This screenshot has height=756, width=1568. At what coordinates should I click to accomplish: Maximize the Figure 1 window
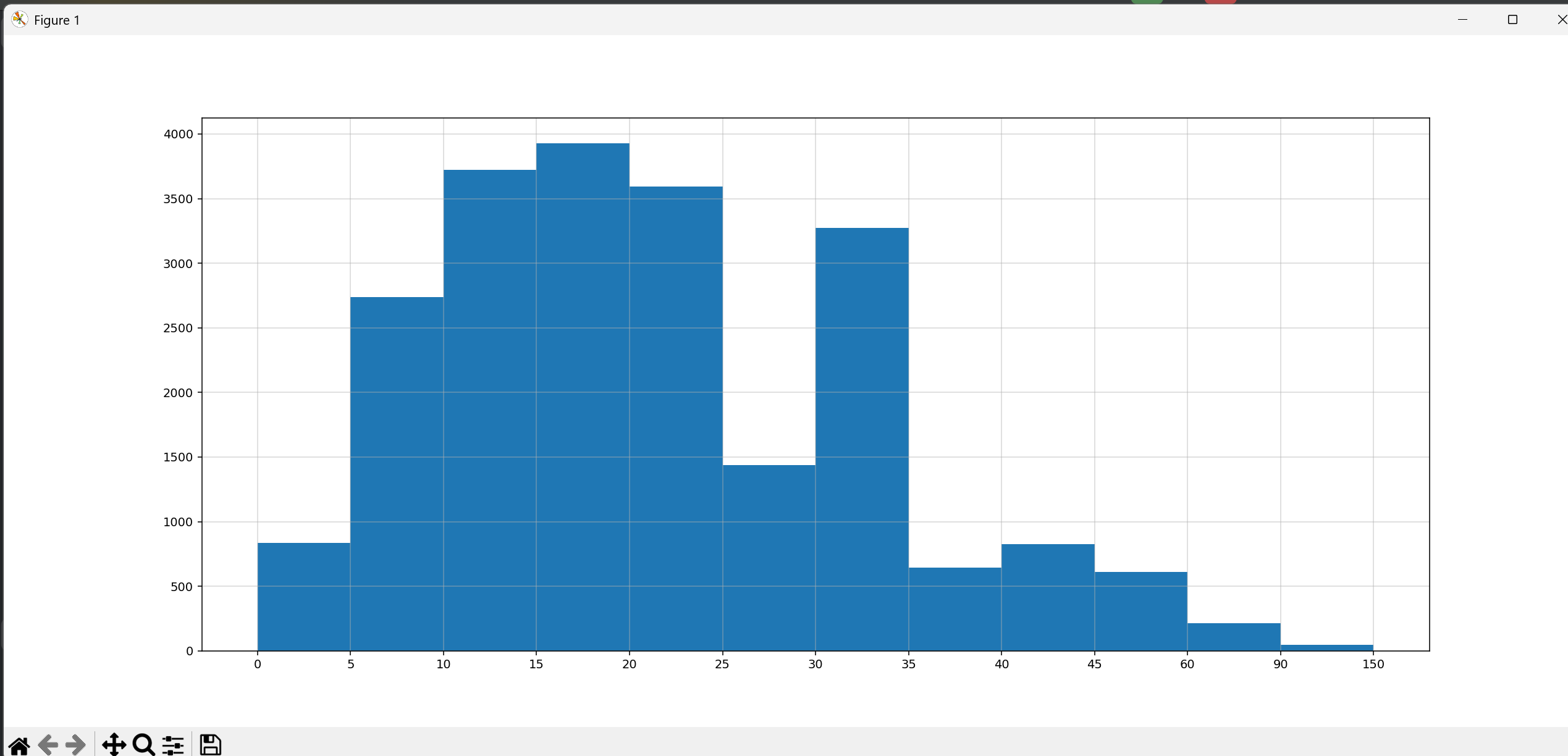(1512, 20)
